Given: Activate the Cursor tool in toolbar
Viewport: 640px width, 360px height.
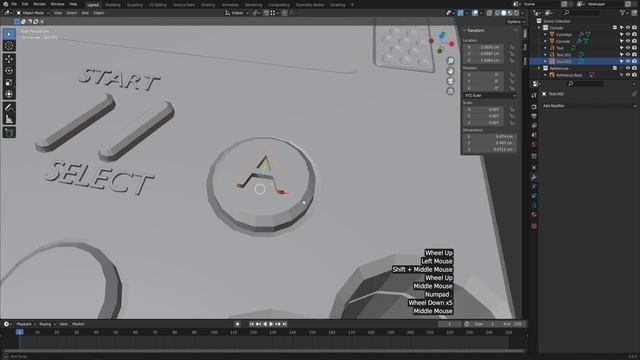Looking at the screenshot, I should click(x=9, y=46).
